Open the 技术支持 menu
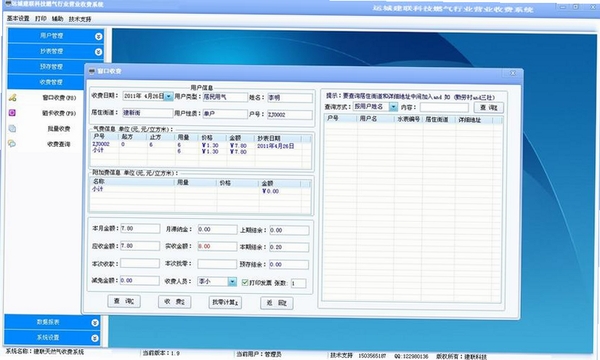Viewport: 600px width, 360px height. [80, 19]
